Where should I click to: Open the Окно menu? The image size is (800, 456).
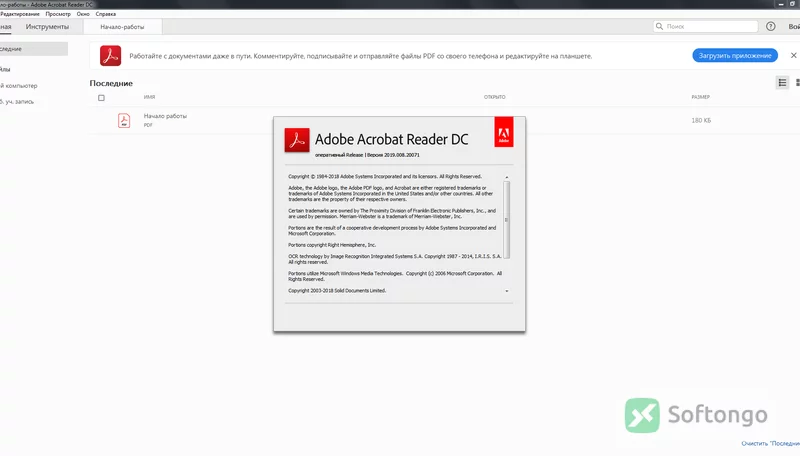(83, 14)
